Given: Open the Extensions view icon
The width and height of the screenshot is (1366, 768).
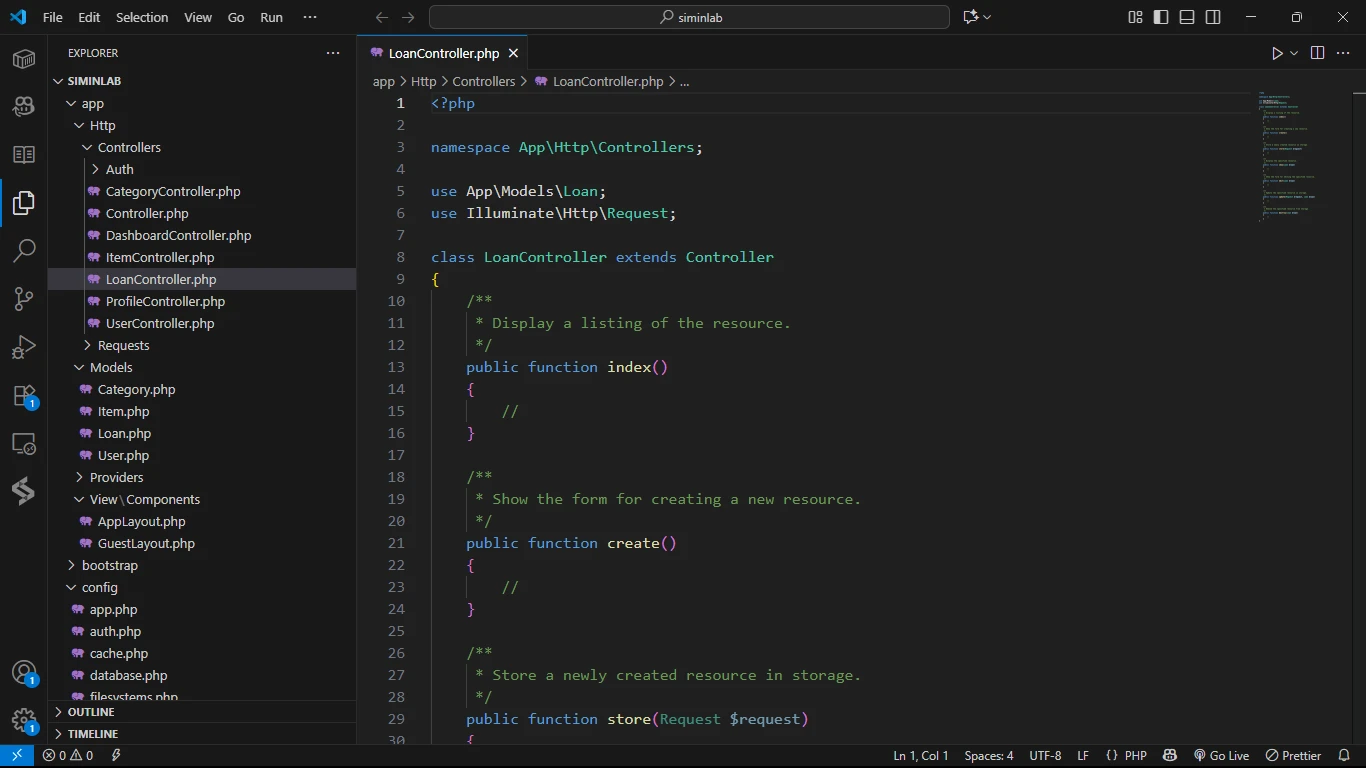Looking at the screenshot, I should coord(24,396).
